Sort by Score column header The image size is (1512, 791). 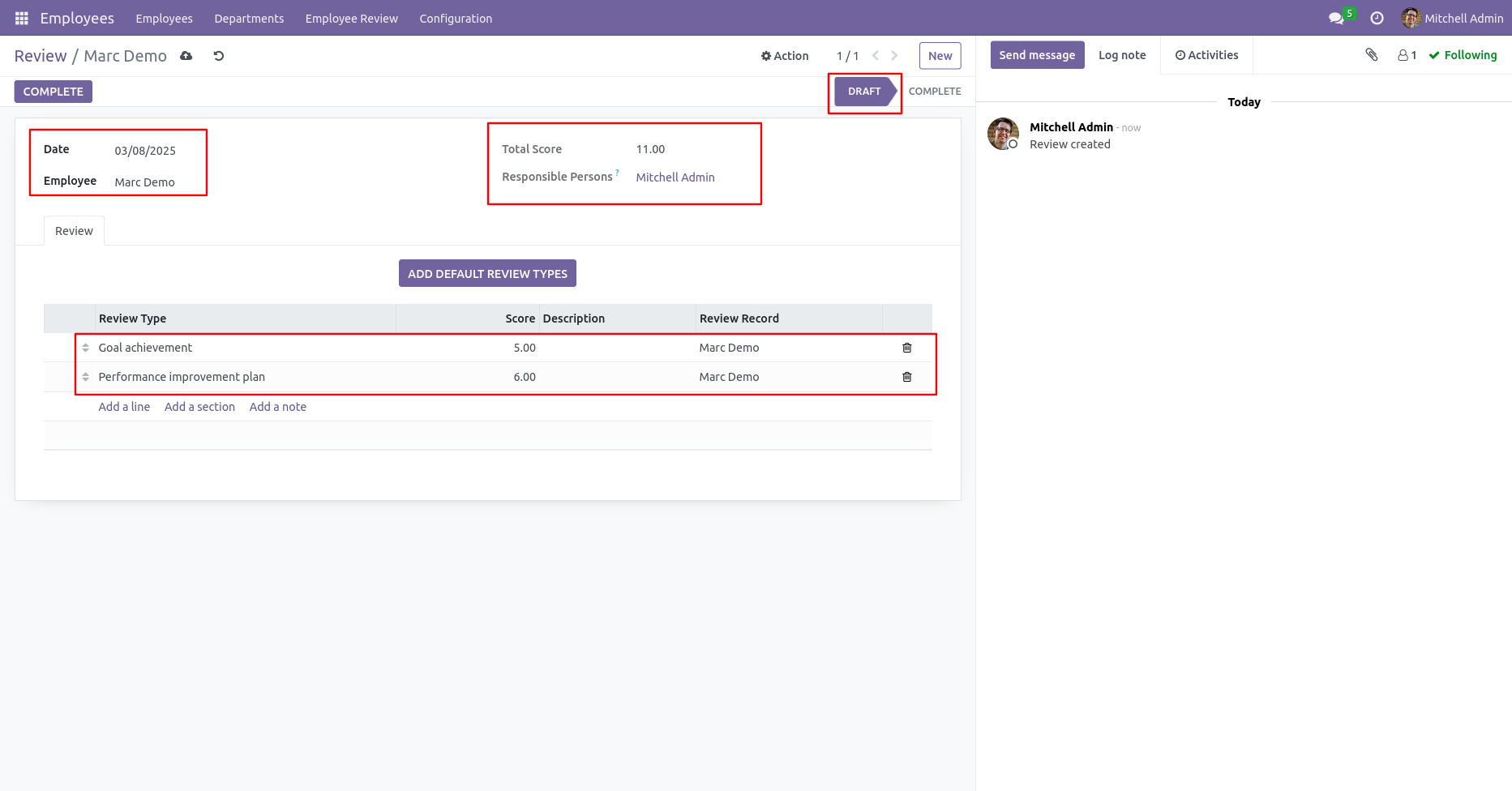coord(468,319)
